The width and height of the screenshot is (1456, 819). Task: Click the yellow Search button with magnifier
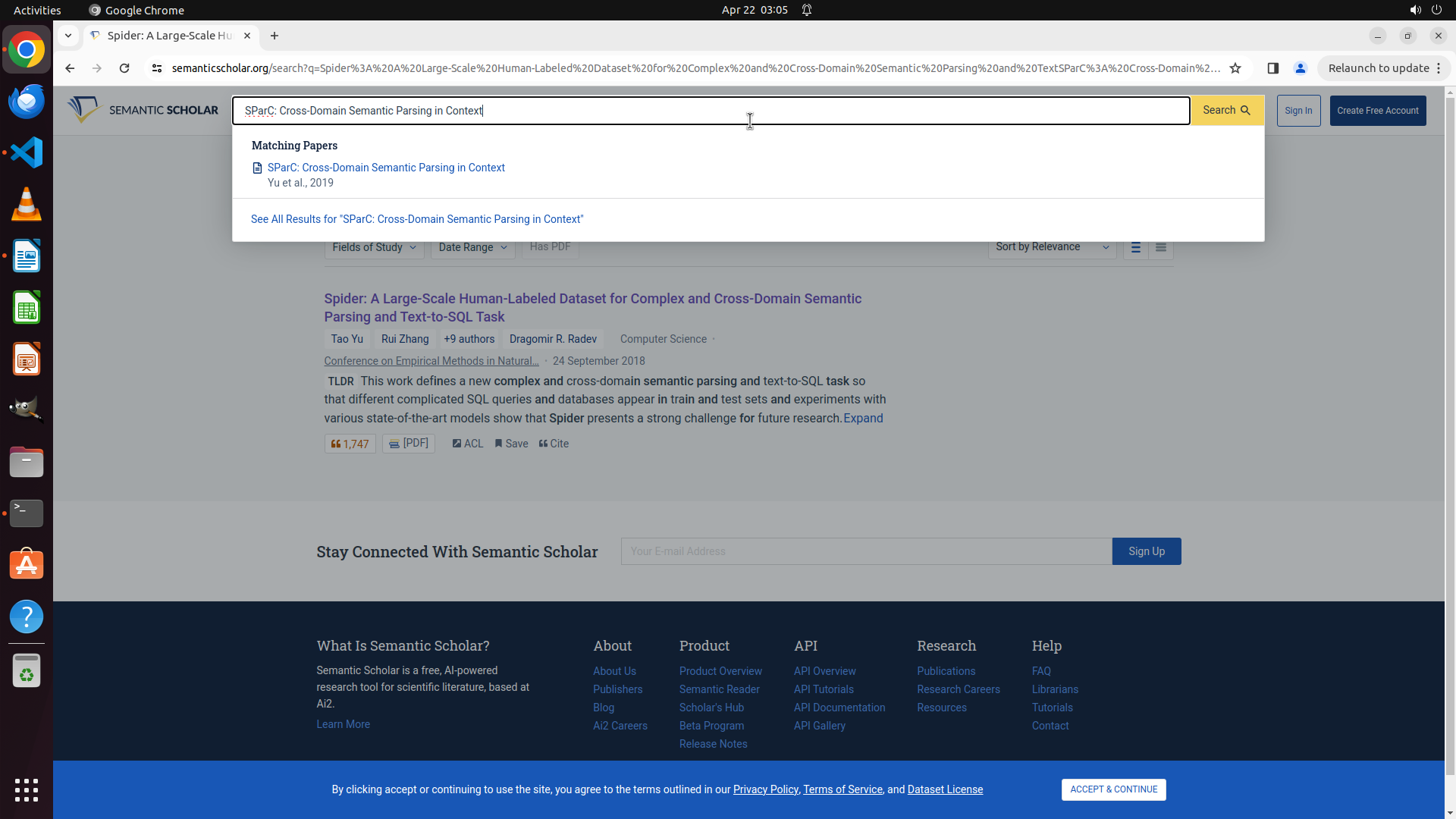(x=1226, y=111)
